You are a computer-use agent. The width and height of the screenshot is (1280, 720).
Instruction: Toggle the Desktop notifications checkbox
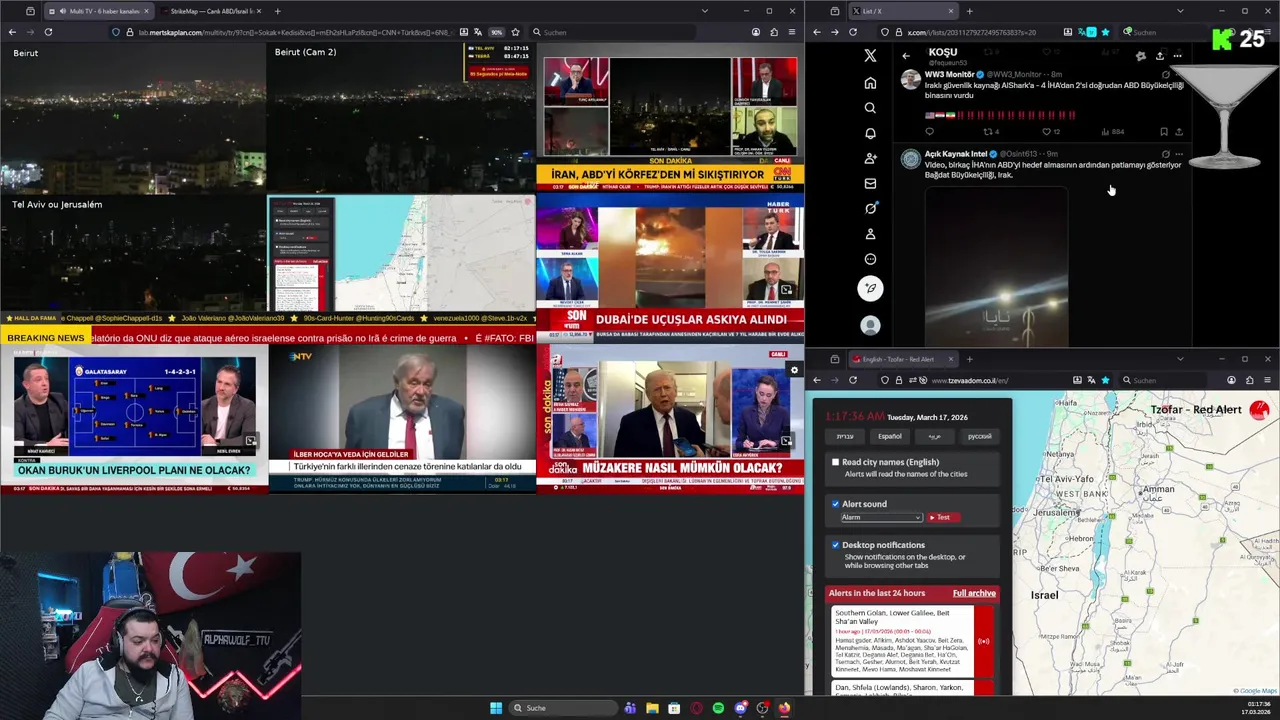point(836,545)
